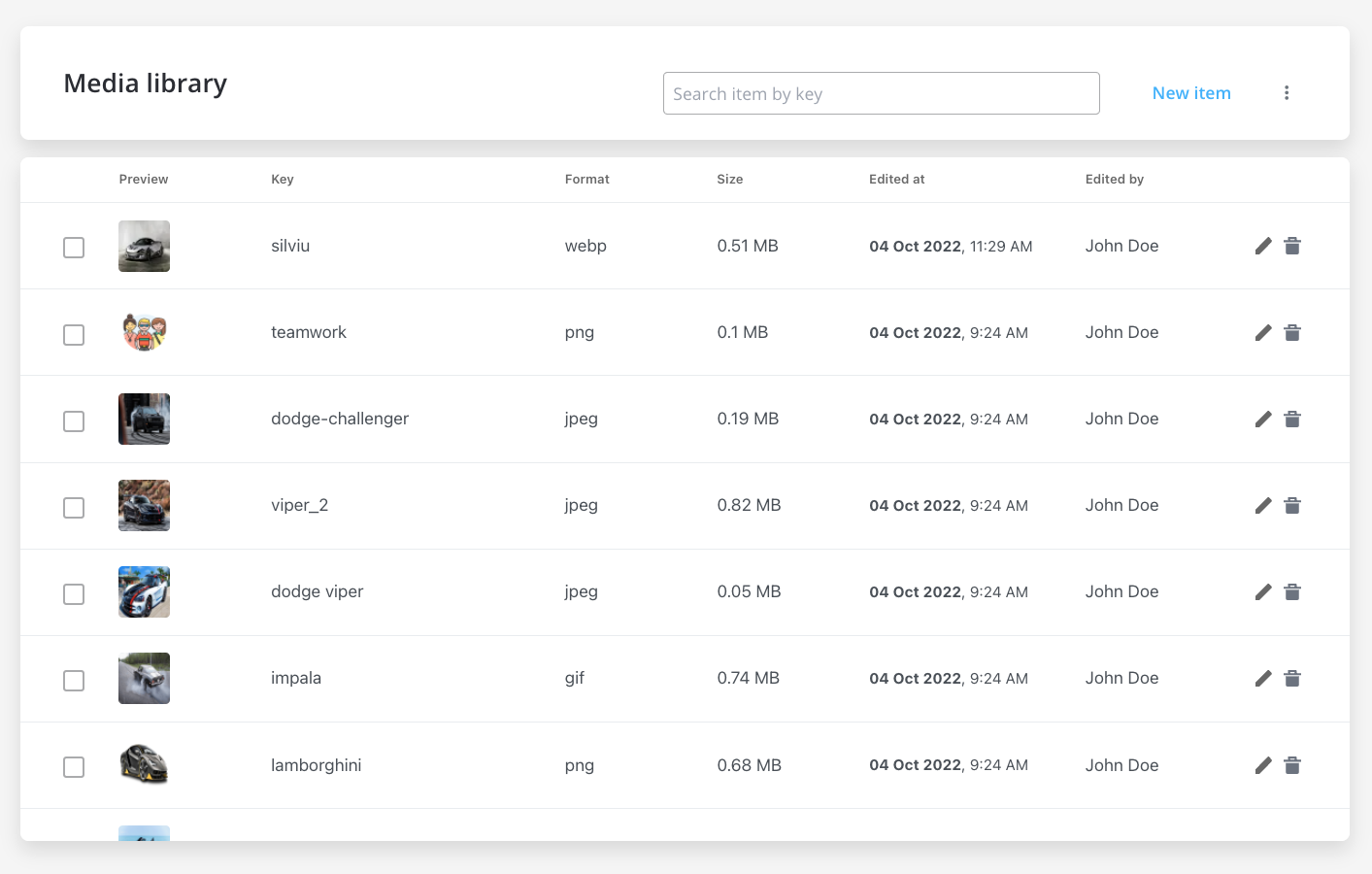Click the pencil icon for teamwork

pyautogui.click(x=1262, y=332)
